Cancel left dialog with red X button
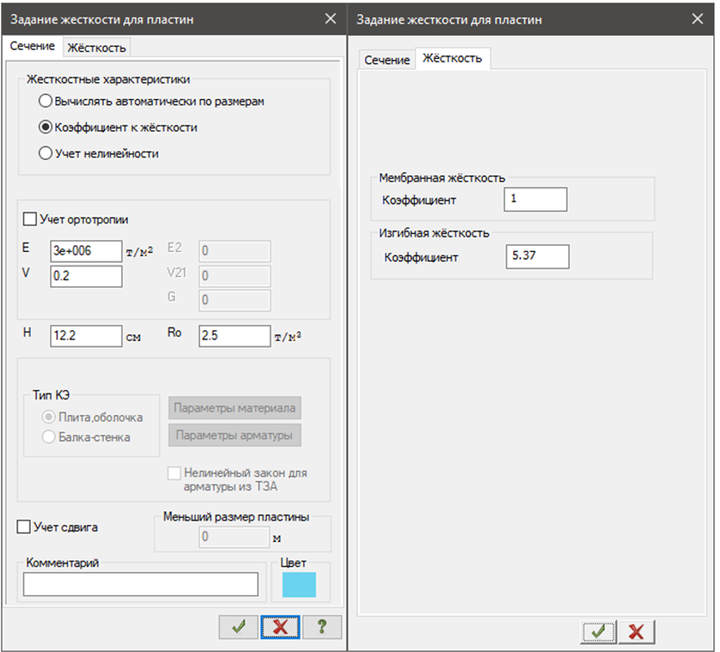The height and width of the screenshot is (652, 720). (281, 626)
